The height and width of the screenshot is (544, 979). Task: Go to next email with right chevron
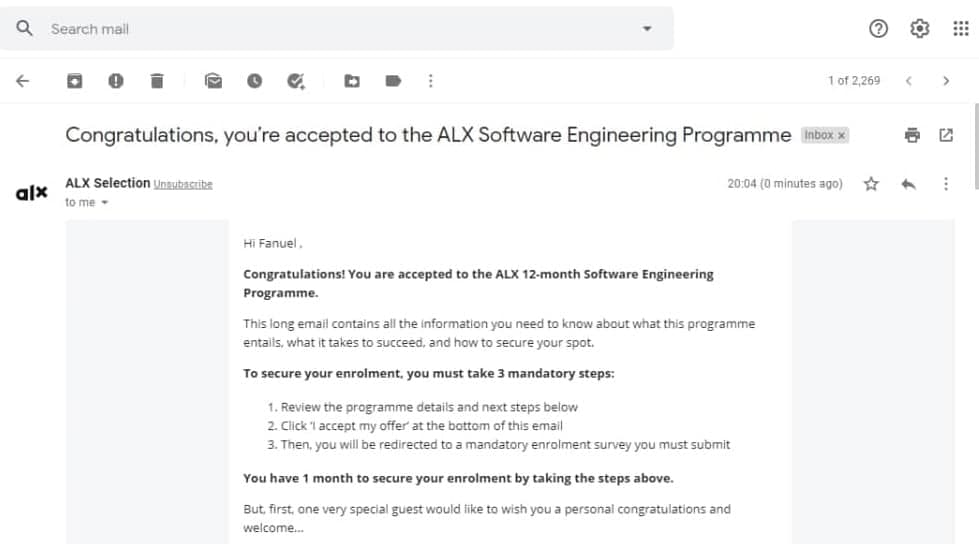(x=946, y=81)
